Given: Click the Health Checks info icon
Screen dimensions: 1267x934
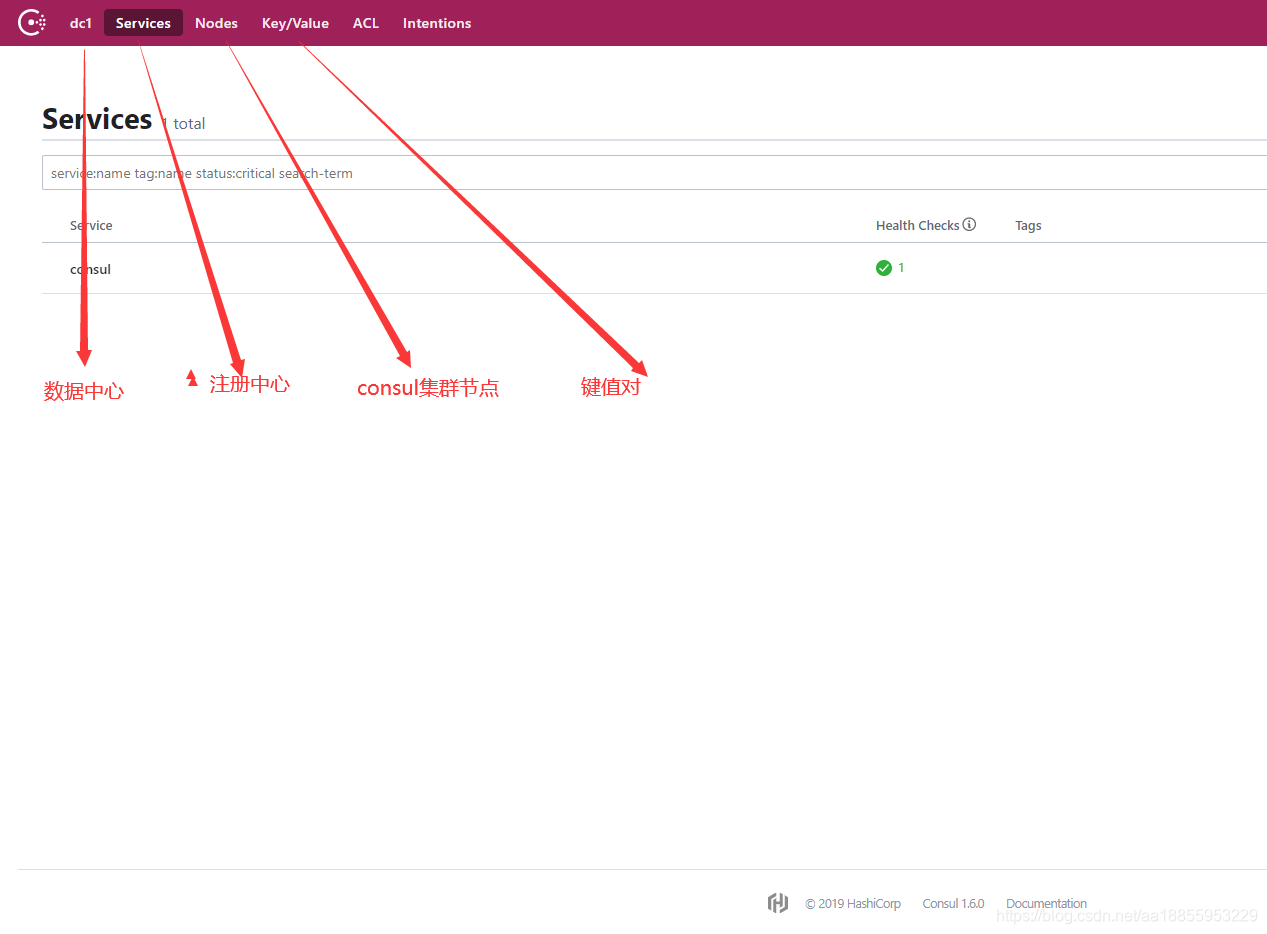Looking at the screenshot, I should 969,225.
